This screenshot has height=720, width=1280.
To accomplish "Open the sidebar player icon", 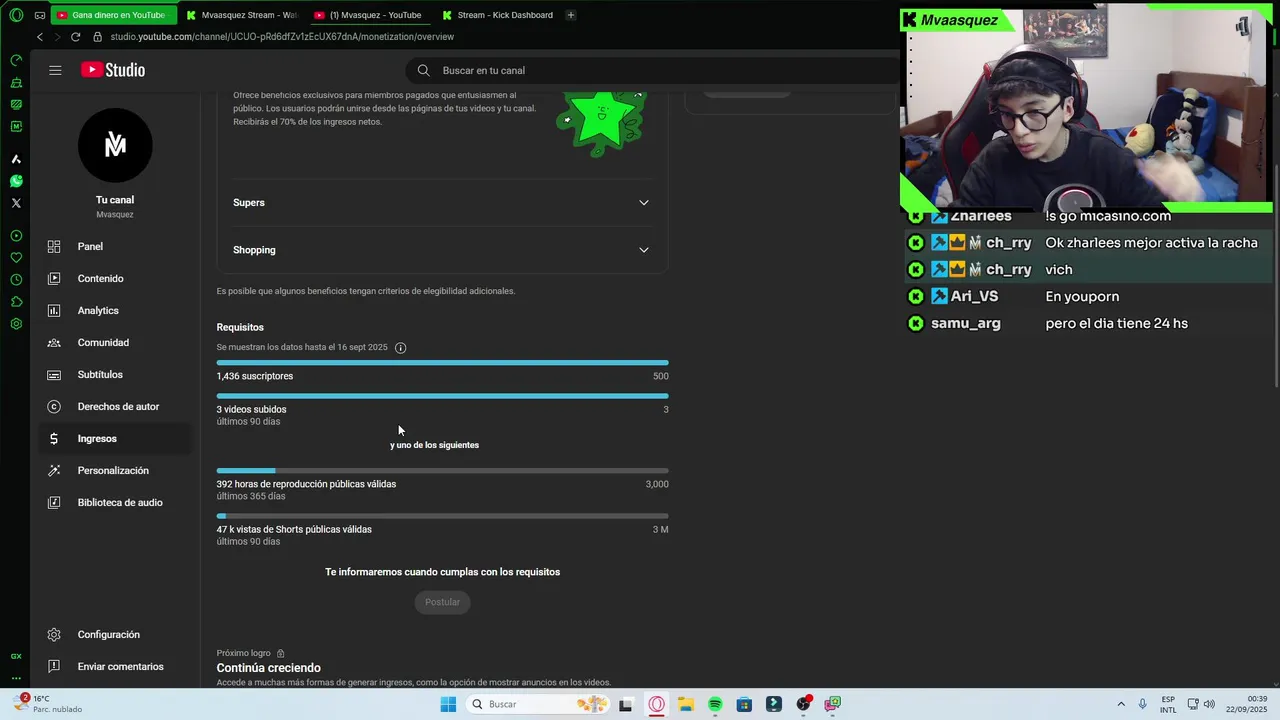I will [16, 236].
